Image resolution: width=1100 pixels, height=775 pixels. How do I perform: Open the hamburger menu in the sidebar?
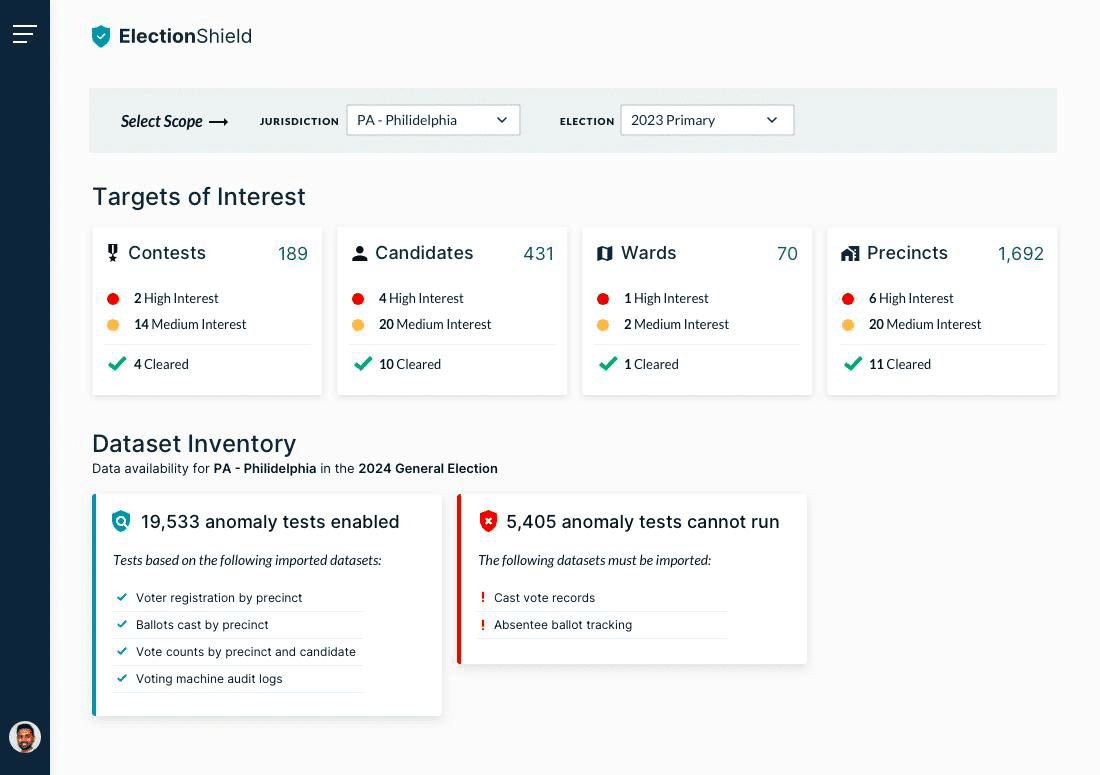click(25, 34)
